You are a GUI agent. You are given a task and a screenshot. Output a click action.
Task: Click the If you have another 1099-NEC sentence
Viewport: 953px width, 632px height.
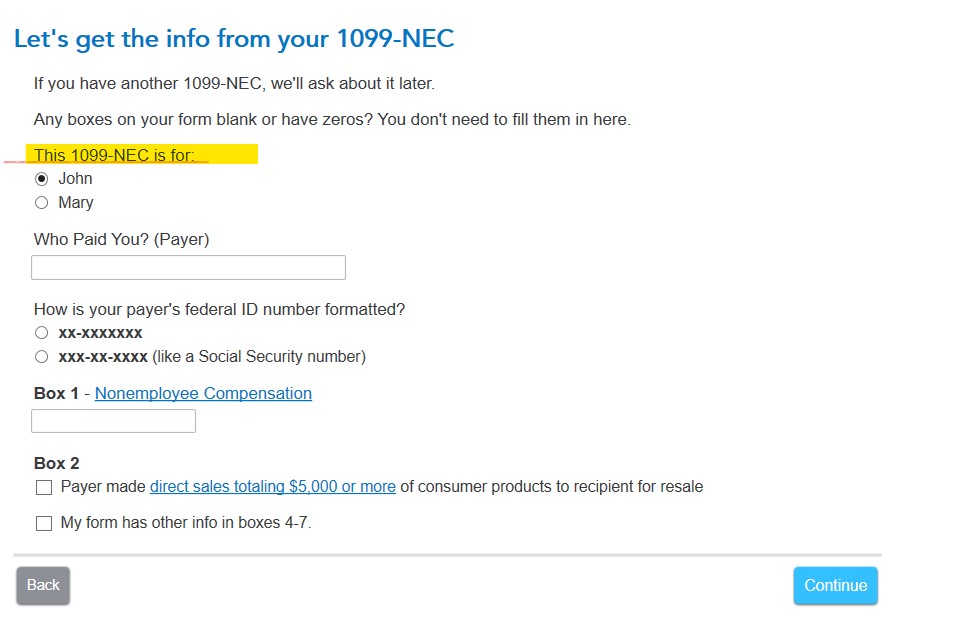point(234,84)
